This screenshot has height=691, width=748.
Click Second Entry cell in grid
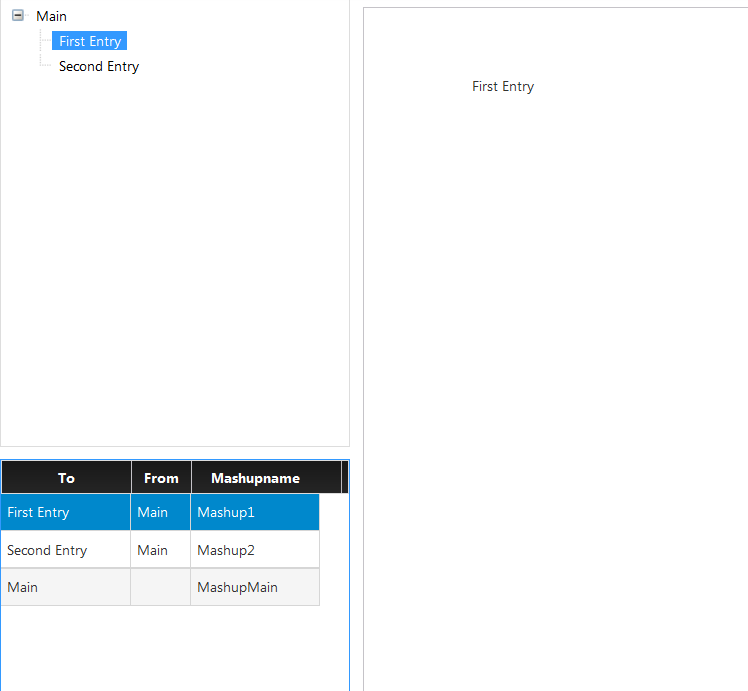point(65,550)
